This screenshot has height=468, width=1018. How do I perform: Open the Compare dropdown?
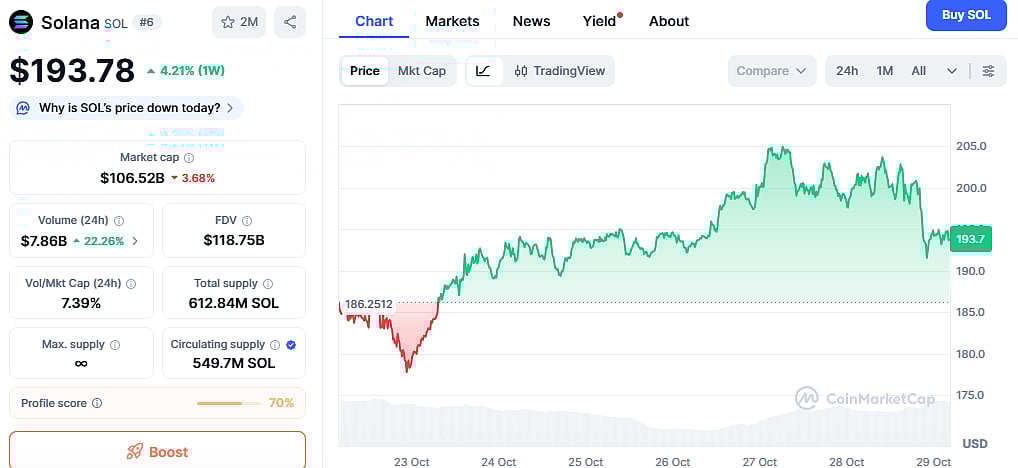[x=771, y=71]
